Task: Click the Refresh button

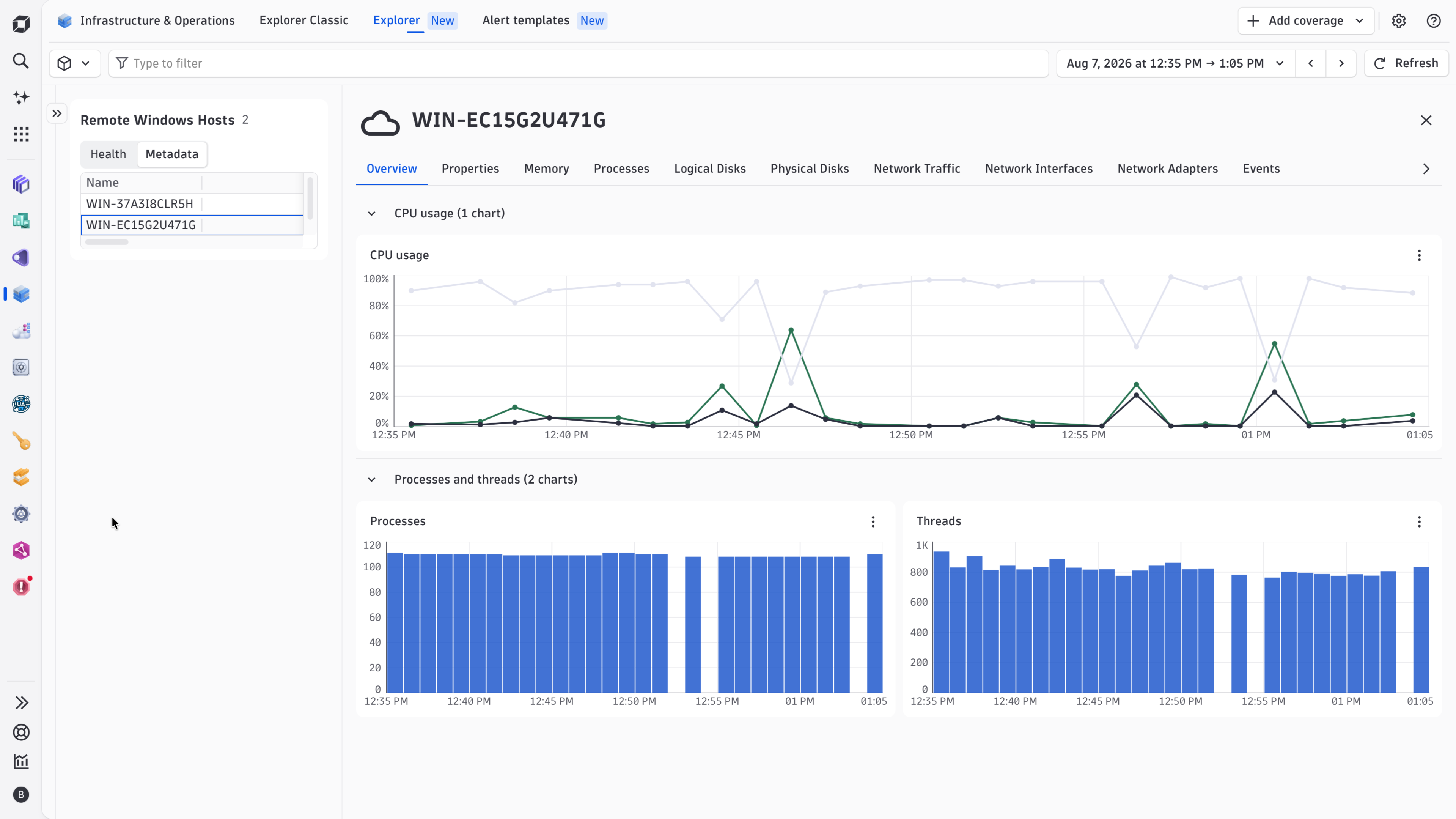Action: (x=1406, y=63)
